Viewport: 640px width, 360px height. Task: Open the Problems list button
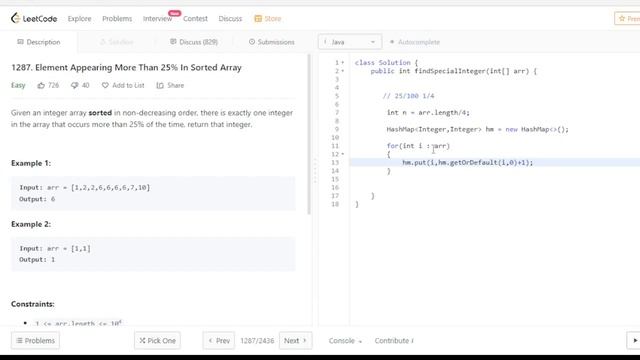[x=36, y=340]
